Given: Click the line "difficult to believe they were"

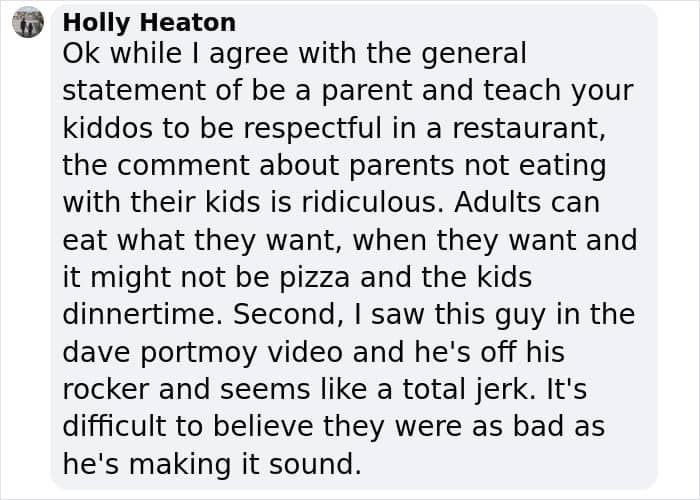Looking at the screenshot, I should pos(263,427).
